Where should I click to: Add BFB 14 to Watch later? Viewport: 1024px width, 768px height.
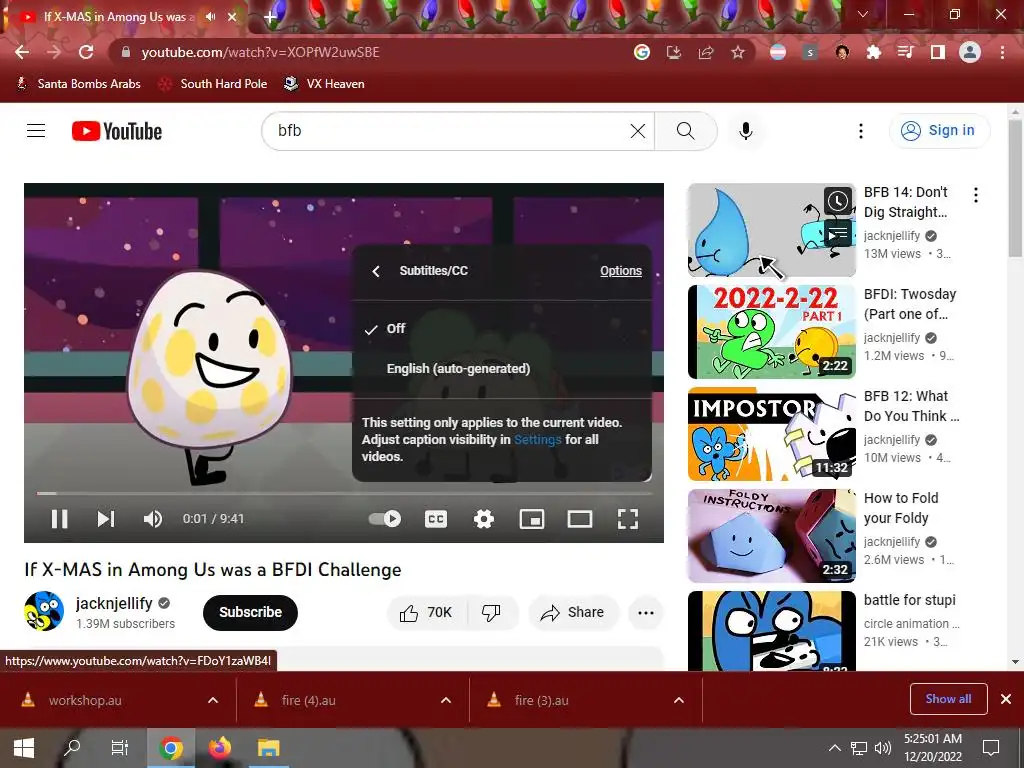click(838, 201)
